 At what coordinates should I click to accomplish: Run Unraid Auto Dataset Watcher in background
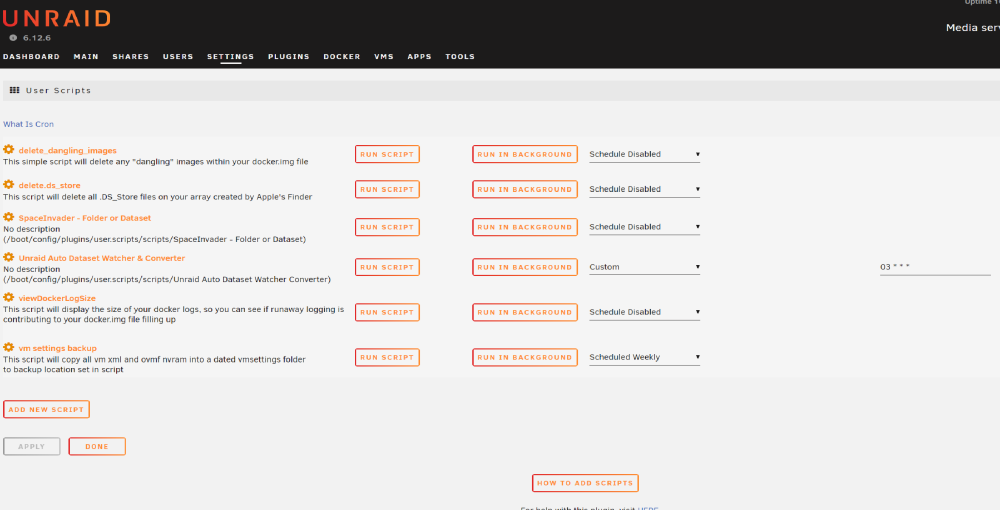[525, 267]
